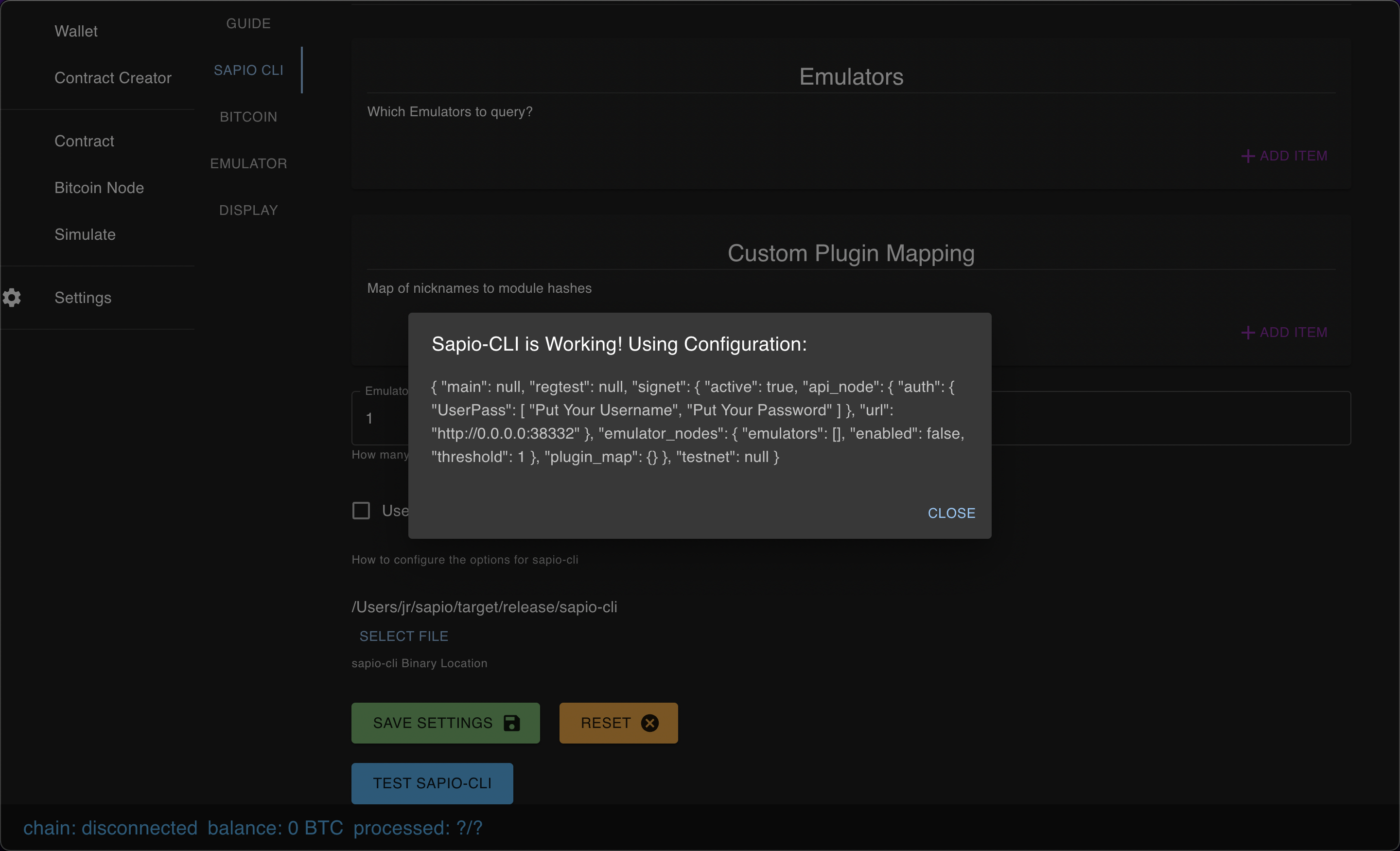Screen dimensions: 1400x851
Task: Click the plus icon under Custom Plugin Mapping
Action: [x=1248, y=333]
